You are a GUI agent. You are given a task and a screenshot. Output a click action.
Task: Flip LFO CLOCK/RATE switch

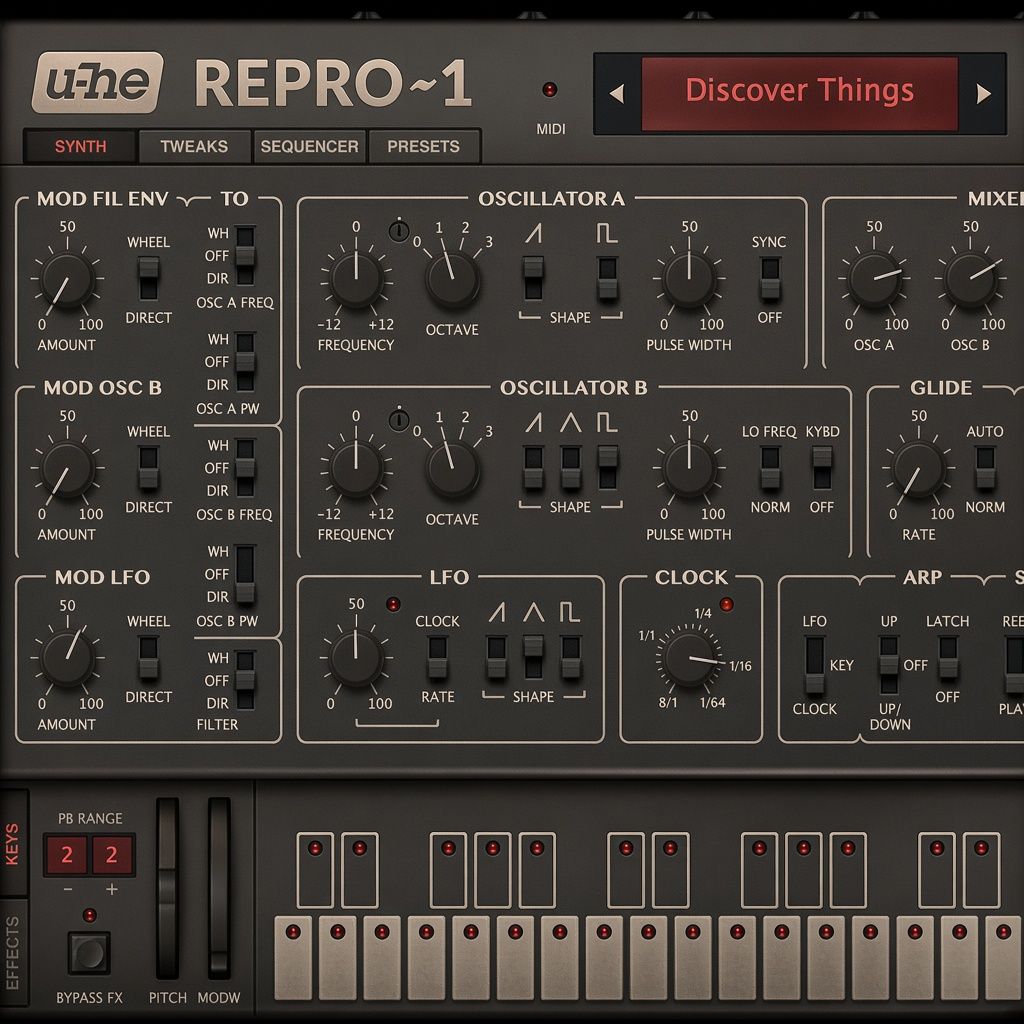[437, 658]
